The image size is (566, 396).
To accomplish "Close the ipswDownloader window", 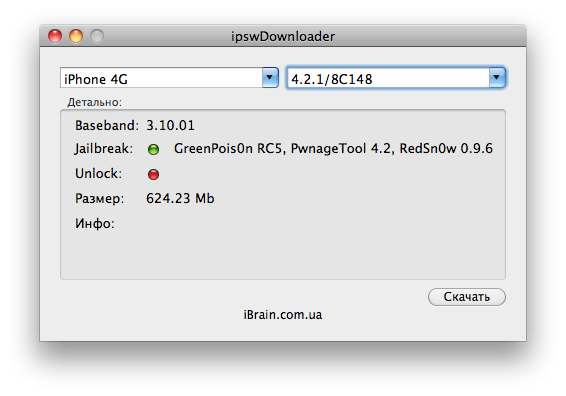I will pyautogui.click(x=55, y=36).
